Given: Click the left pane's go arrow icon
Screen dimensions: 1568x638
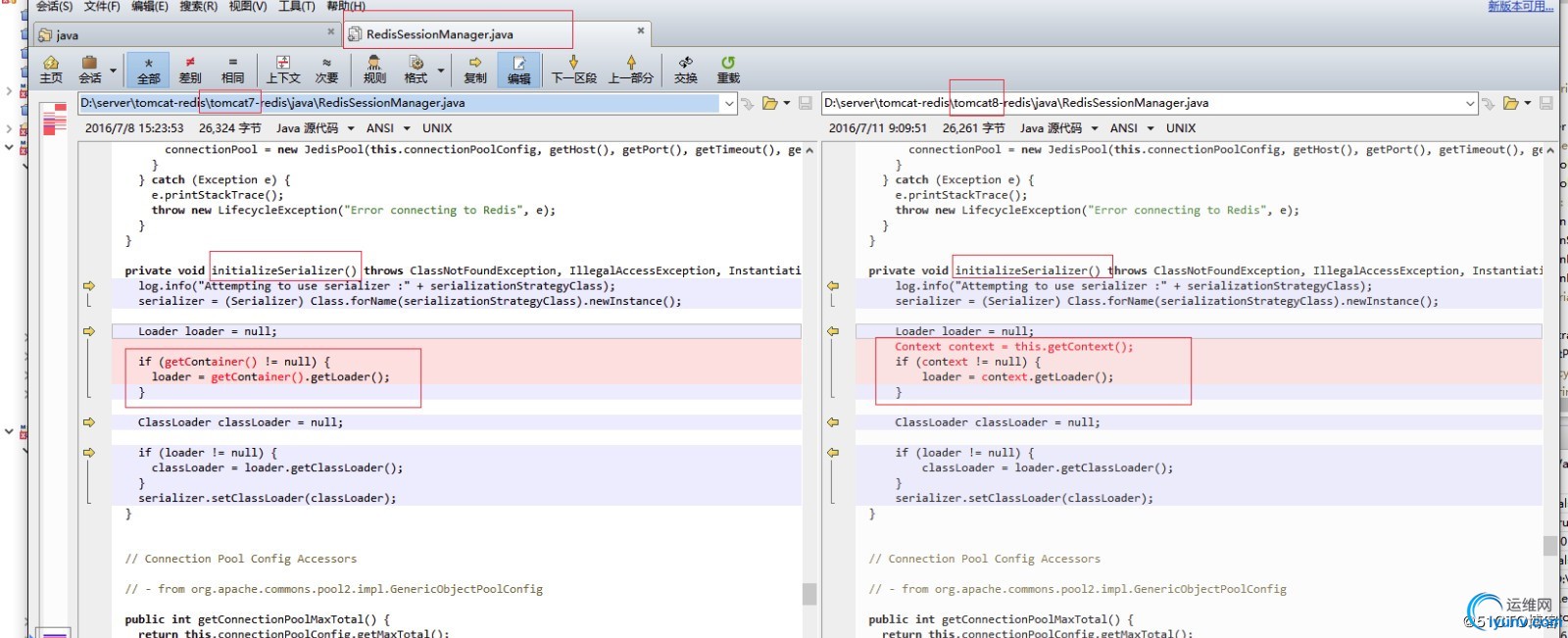Looking at the screenshot, I should (x=748, y=103).
